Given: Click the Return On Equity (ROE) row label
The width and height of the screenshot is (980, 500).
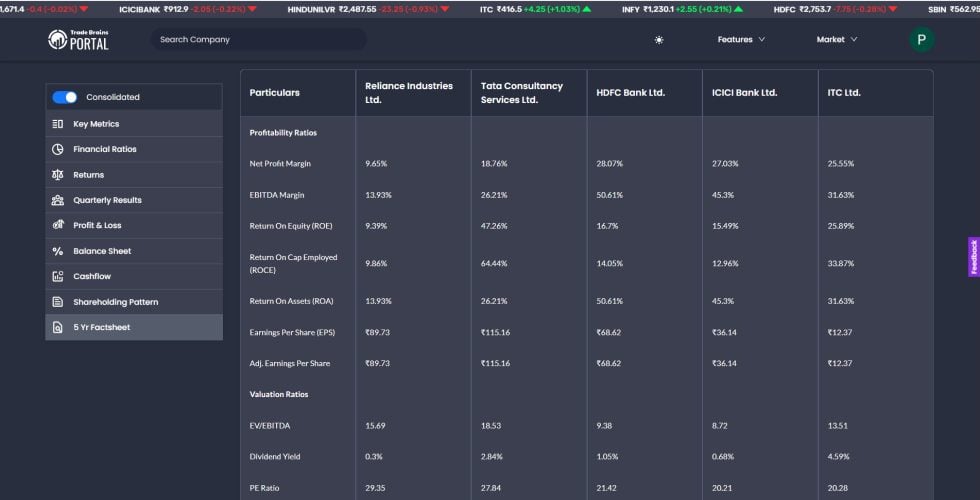Looking at the screenshot, I should [x=291, y=226].
